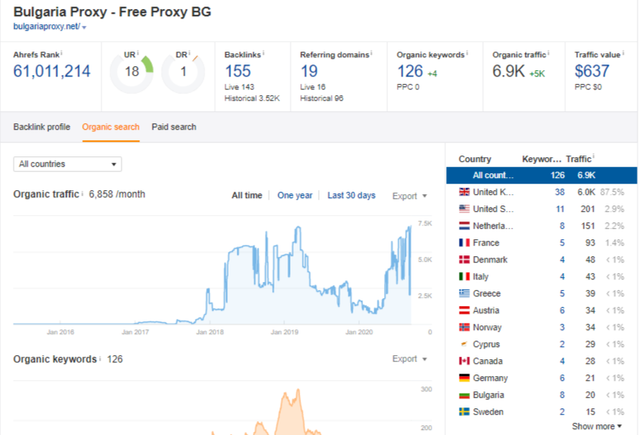Click the Greece flag icon
The width and height of the screenshot is (640, 435).
click(464, 293)
